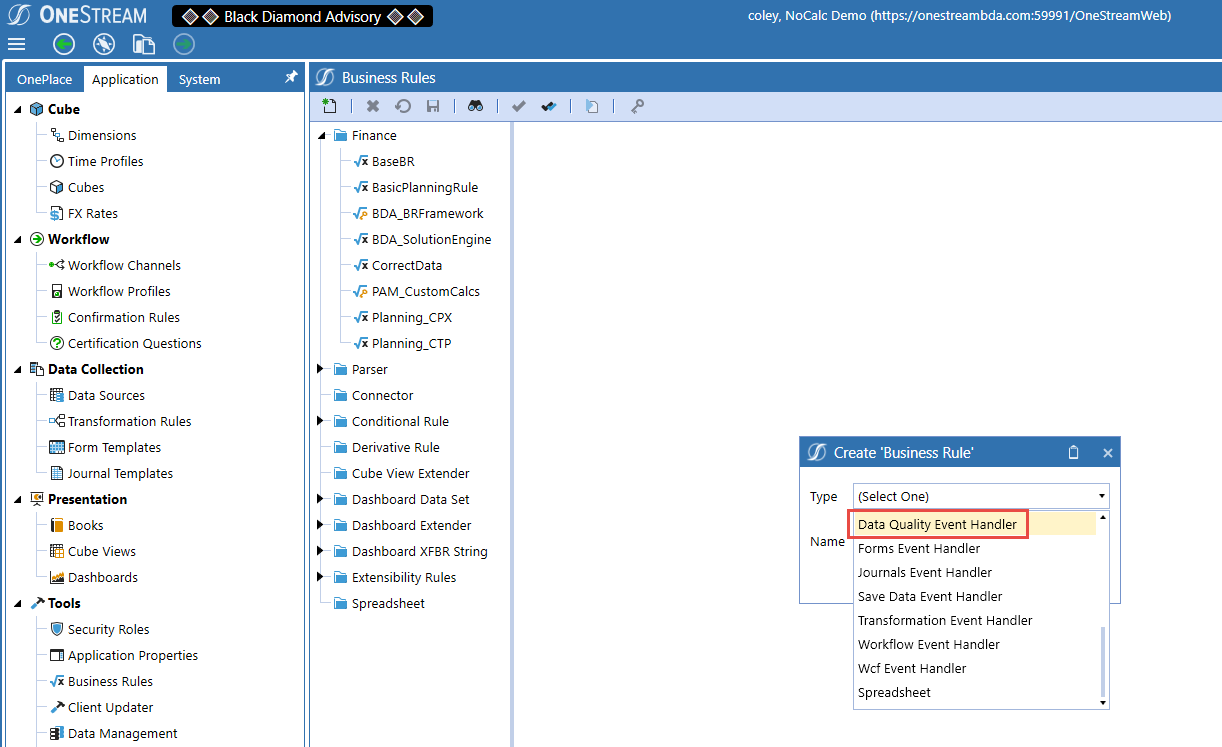This screenshot has height=747, width=1222.
Task: Close the Create 'Business Rule' dialog
Action: (1108, 453)
